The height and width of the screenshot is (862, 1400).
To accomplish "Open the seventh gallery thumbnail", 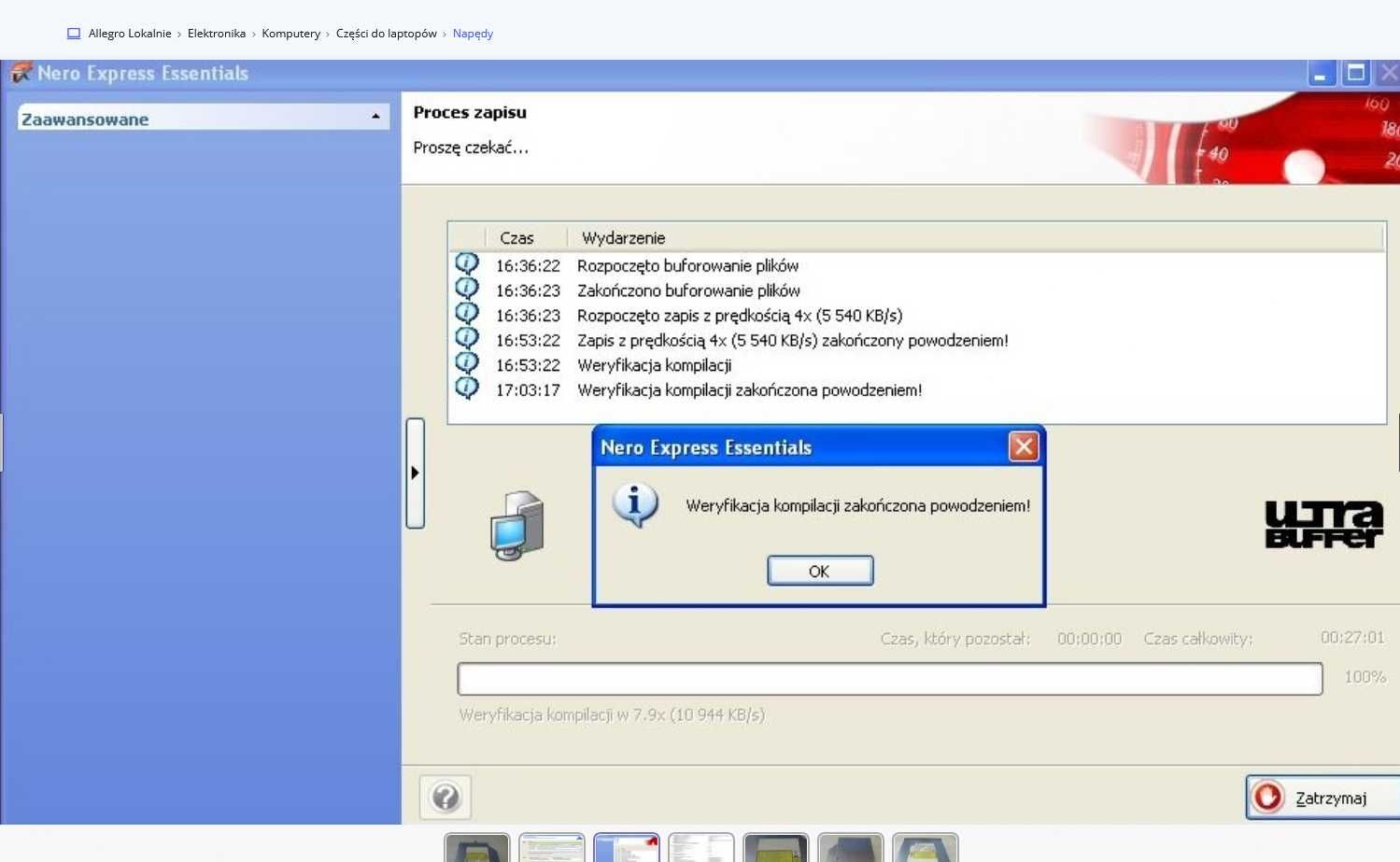I will pyautogui.click(x=926, y=847).
